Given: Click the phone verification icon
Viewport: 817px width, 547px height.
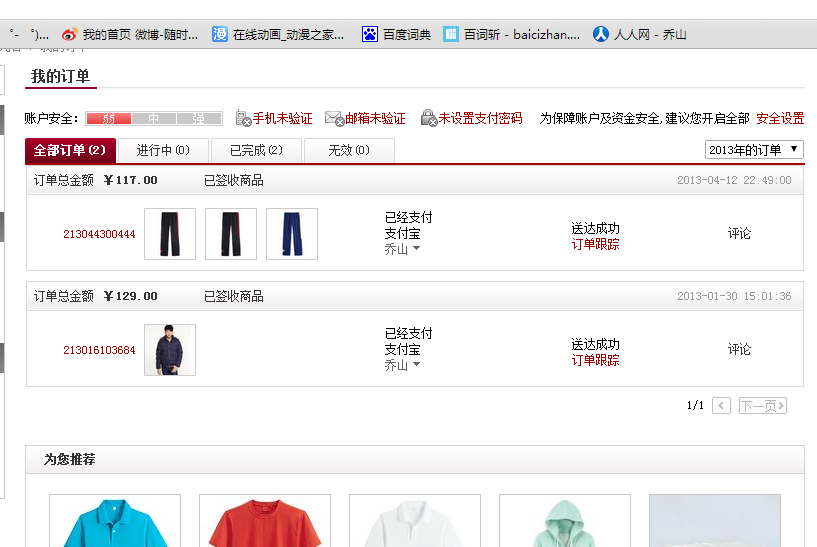Looking at the screenshot, I should [x=243, y=118].
